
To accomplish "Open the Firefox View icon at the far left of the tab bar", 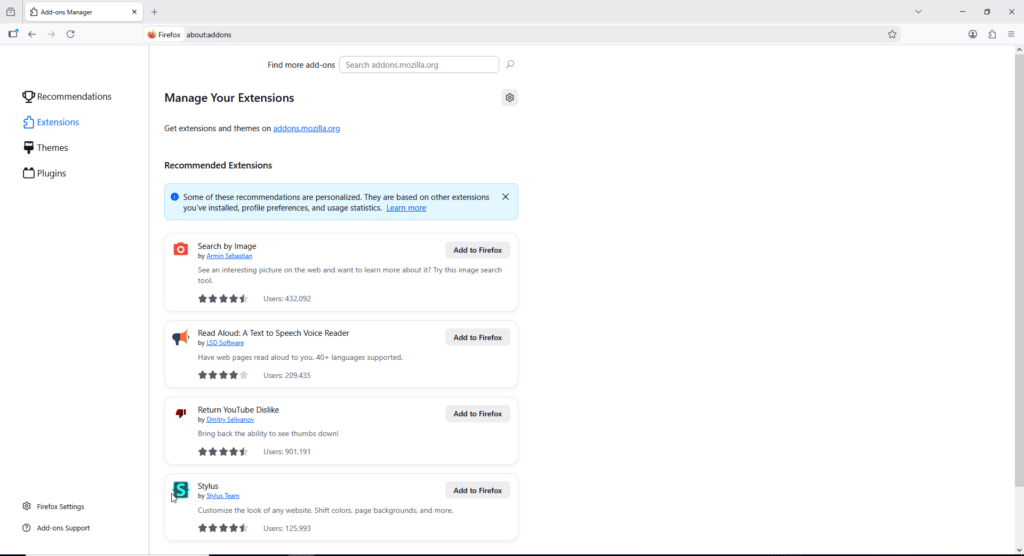I will 10,12.
